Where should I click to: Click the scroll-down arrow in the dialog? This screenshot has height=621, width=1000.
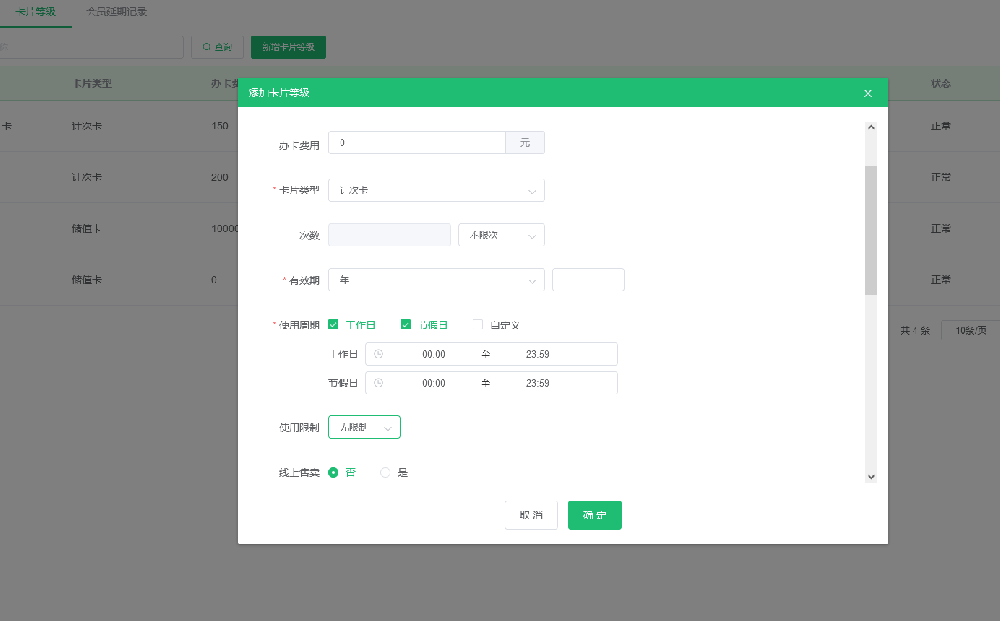tap(870, 477)
